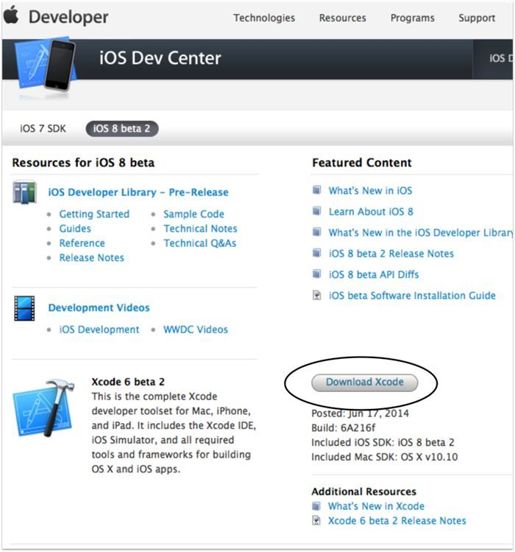The width and height of the screenshot is (515, 552).
Task: Click the iOS Dev Center banner title
Action: pos(160,58)
